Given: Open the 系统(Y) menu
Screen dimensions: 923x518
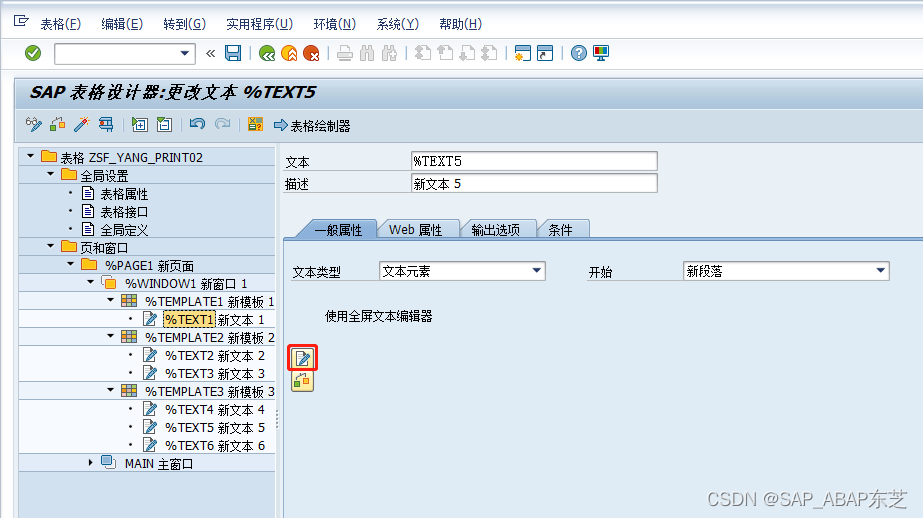Looking at the screenshot, I should (x=397, y=24).
